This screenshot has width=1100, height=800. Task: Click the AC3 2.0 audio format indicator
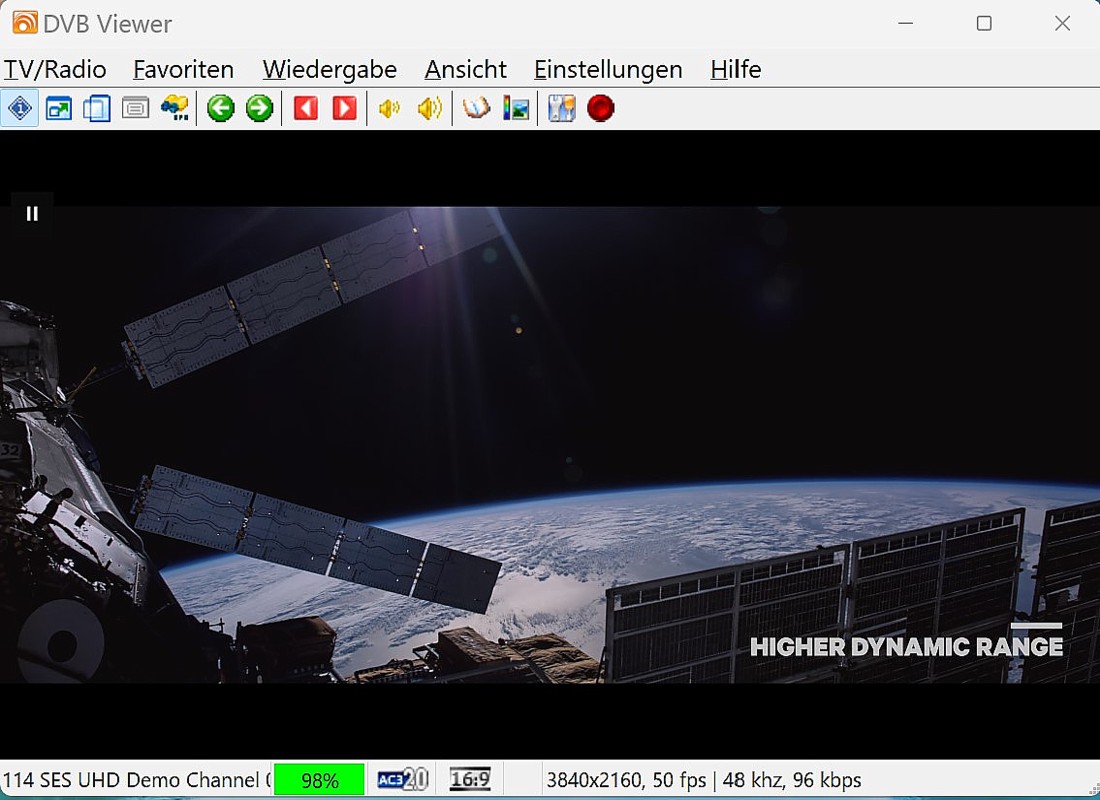403,780
